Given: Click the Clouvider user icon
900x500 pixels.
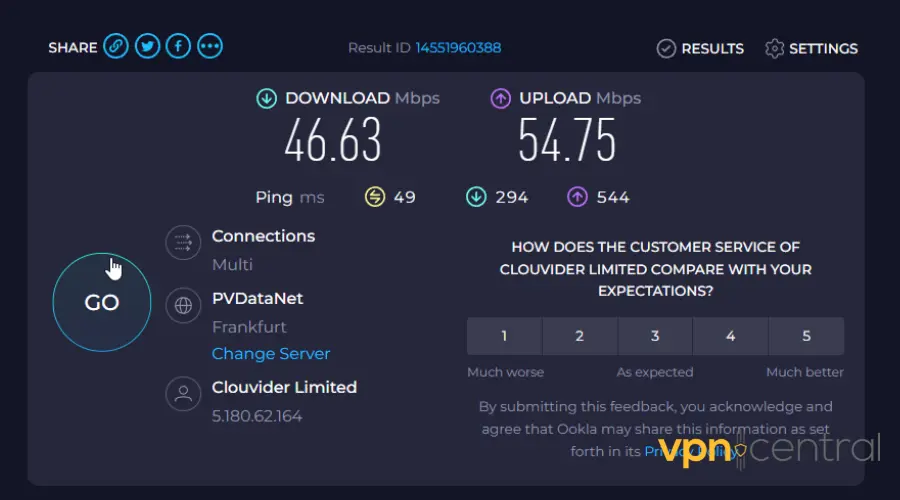Looking at the screenshot, I should 183,394.
